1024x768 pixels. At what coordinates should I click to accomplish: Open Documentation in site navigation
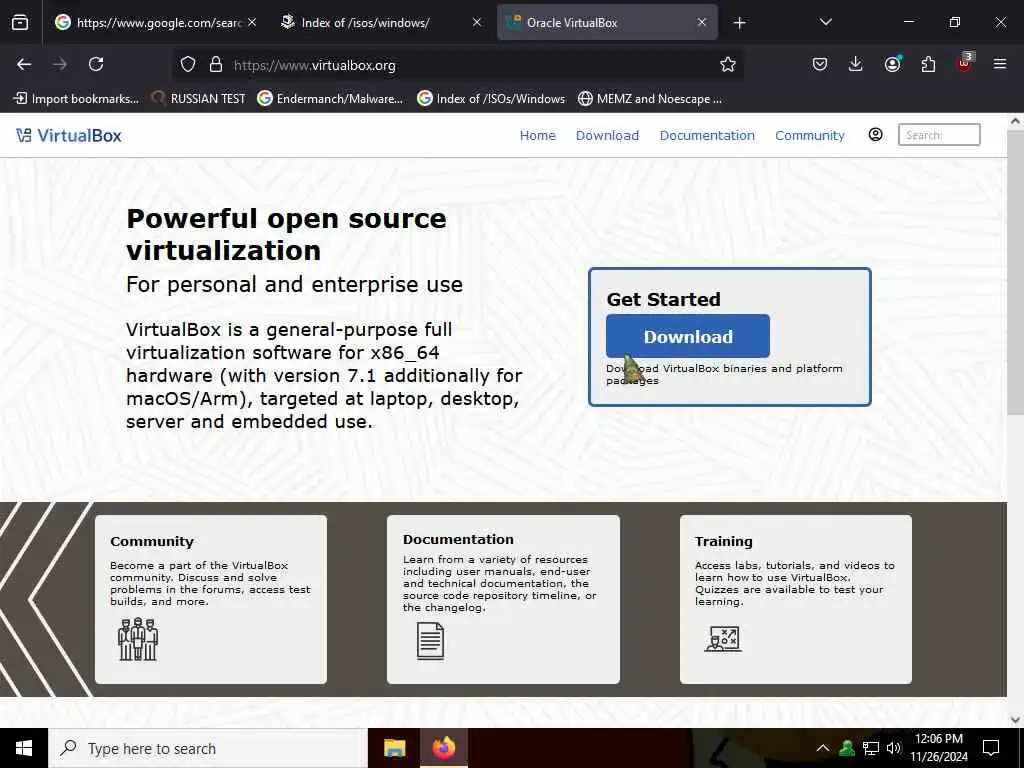point(707,135)
